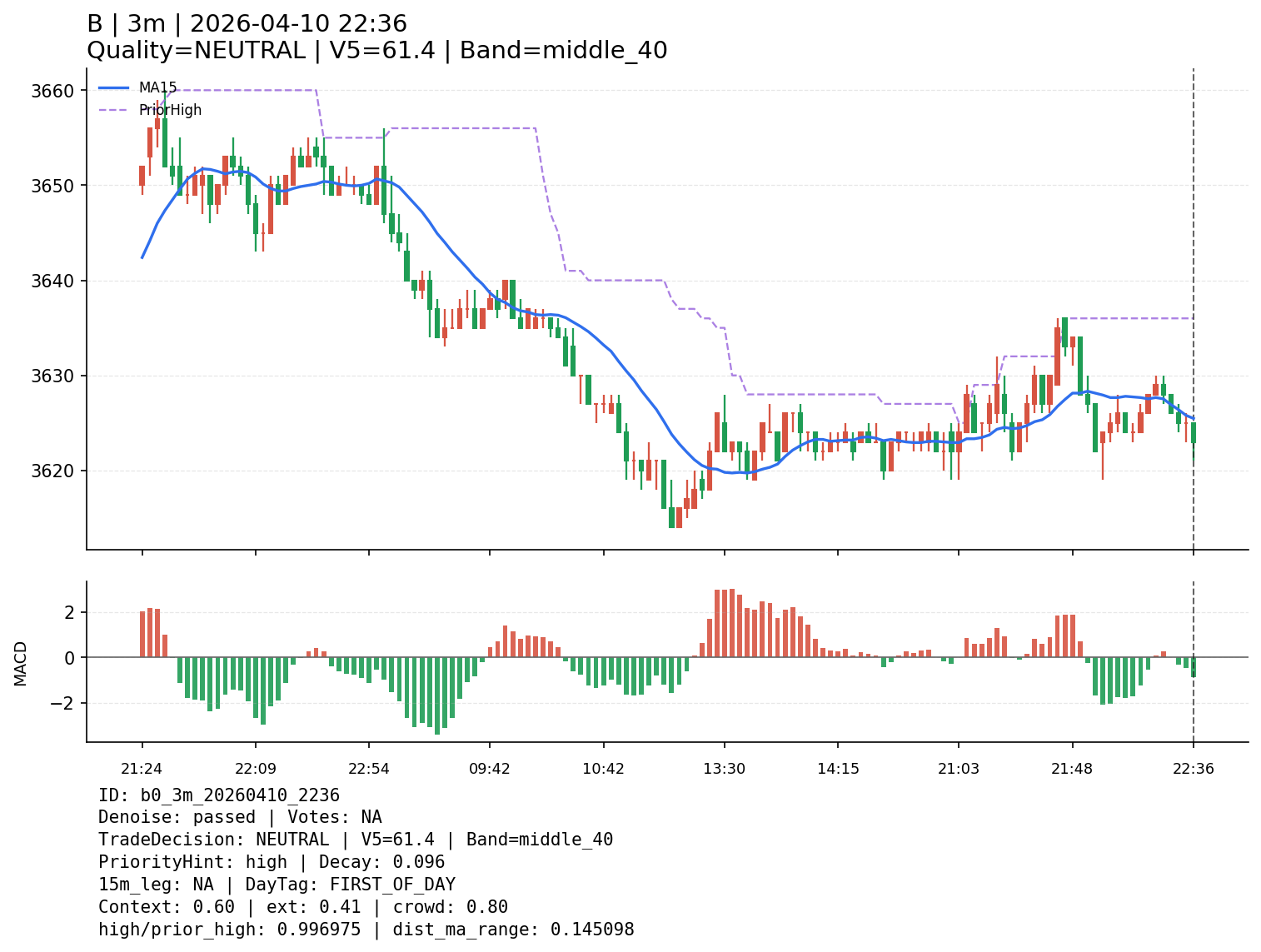The height and width of the screenshot is (952, 1261).
Task: Click the purple dashed PriorHigh legend swatch
Action: 114,110
